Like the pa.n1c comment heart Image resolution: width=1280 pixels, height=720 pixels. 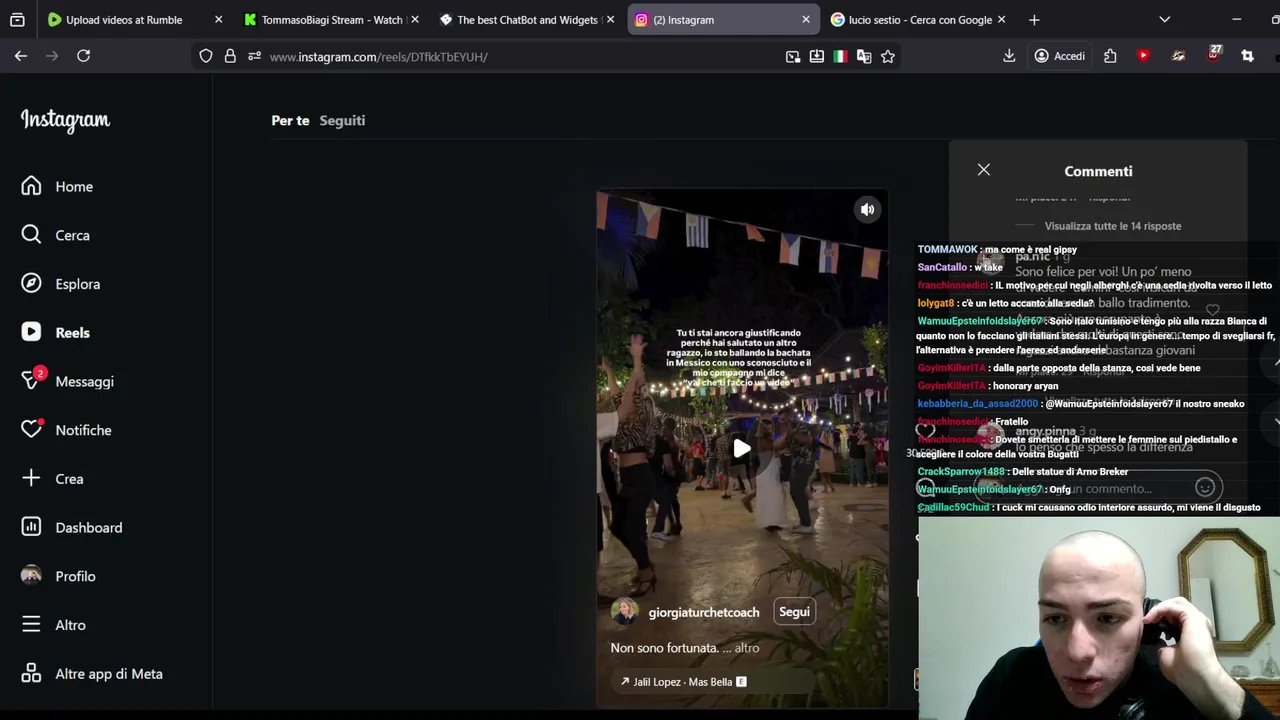pyautogui.click(x=1212, y=311)
